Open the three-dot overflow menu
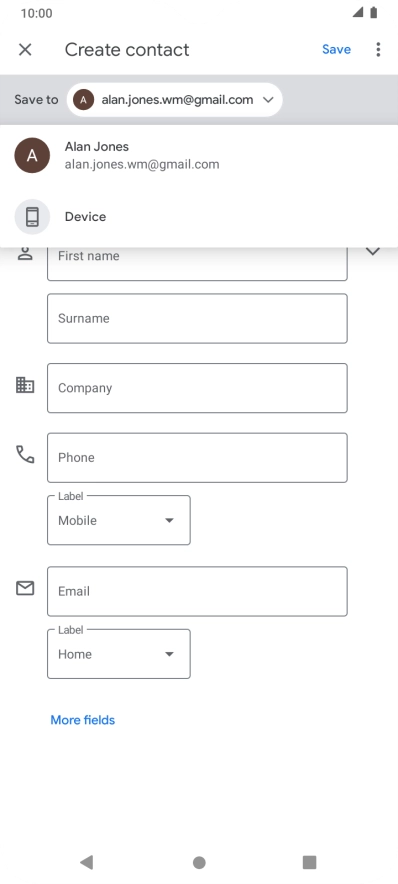The image size is (398, 884). pyautogui.click(x=378, y=50)
